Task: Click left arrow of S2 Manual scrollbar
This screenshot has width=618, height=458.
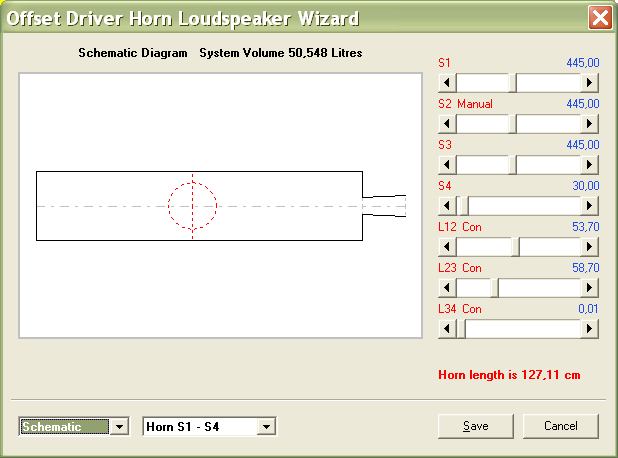Action: coord(447,124)
